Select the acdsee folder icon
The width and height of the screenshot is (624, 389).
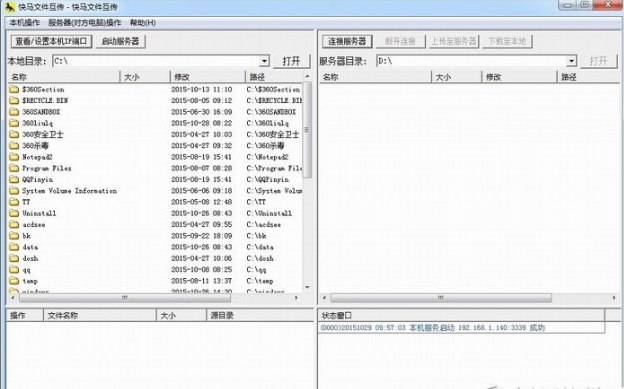pos(14,225)
